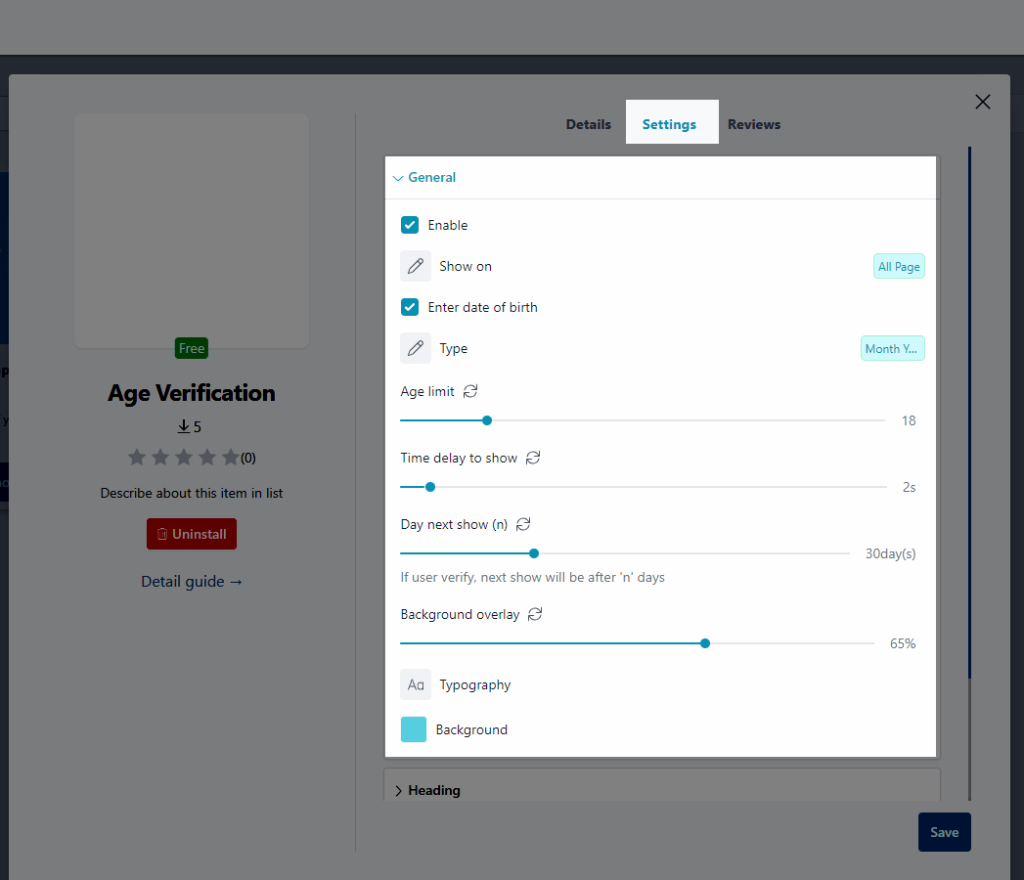1024x880 pixels.
Task: Toggle the Enter date of birth checkbox
Action: [409, 307]
